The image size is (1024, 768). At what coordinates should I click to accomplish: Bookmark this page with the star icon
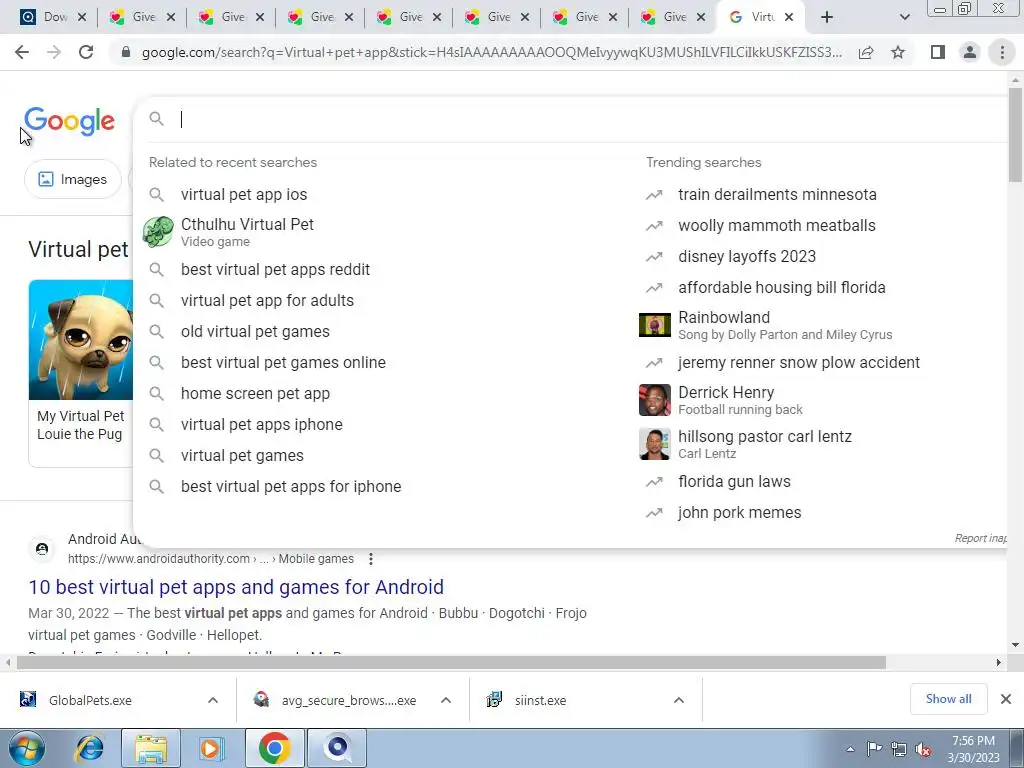(898, 52)
